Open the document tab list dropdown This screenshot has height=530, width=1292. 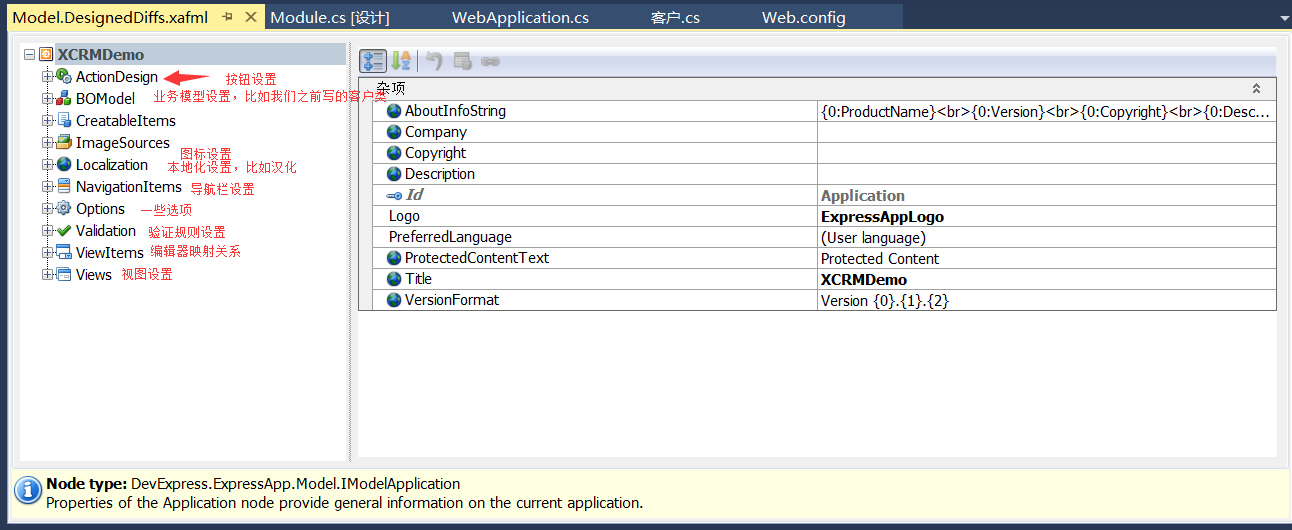tap(1283, 18)
